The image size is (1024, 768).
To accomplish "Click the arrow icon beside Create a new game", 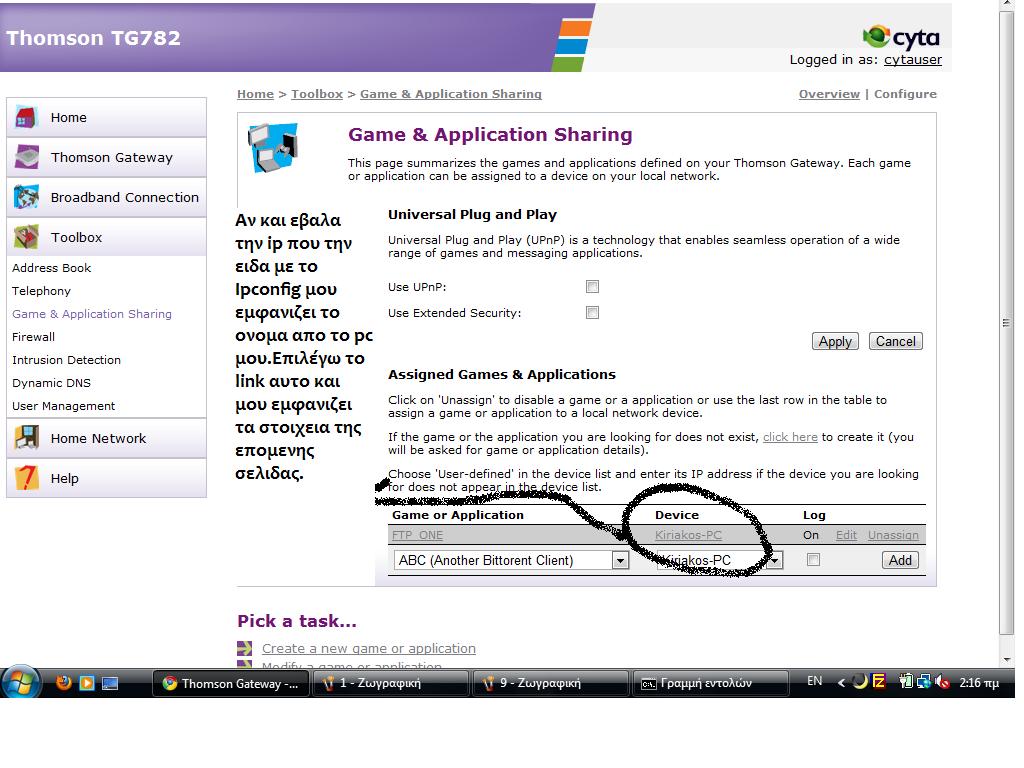I will pos(244,648).
